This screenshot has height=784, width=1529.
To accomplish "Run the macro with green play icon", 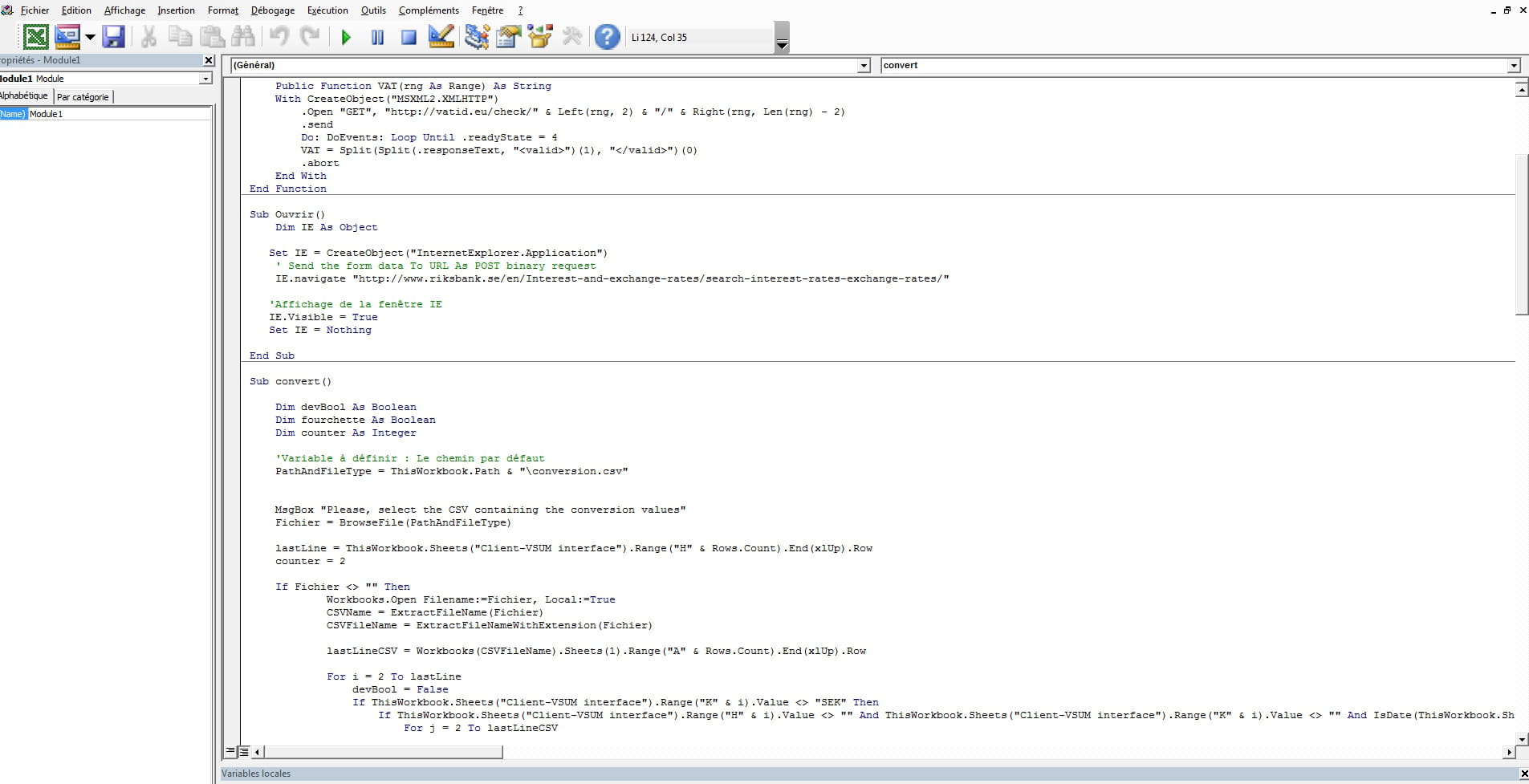I will point(346,37).
